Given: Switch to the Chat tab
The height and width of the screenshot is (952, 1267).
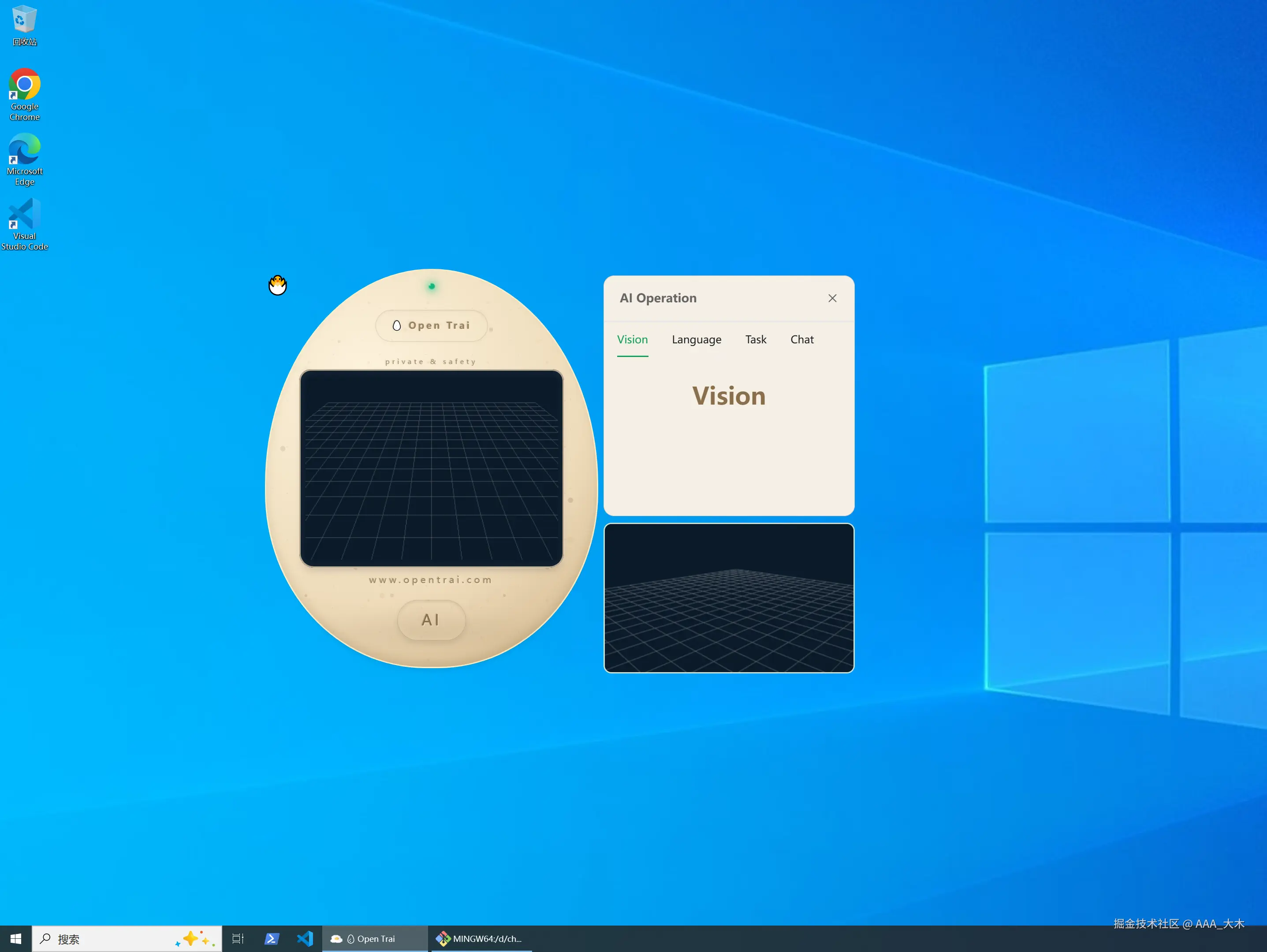Looking at the screenshot, I should (801, 340).
